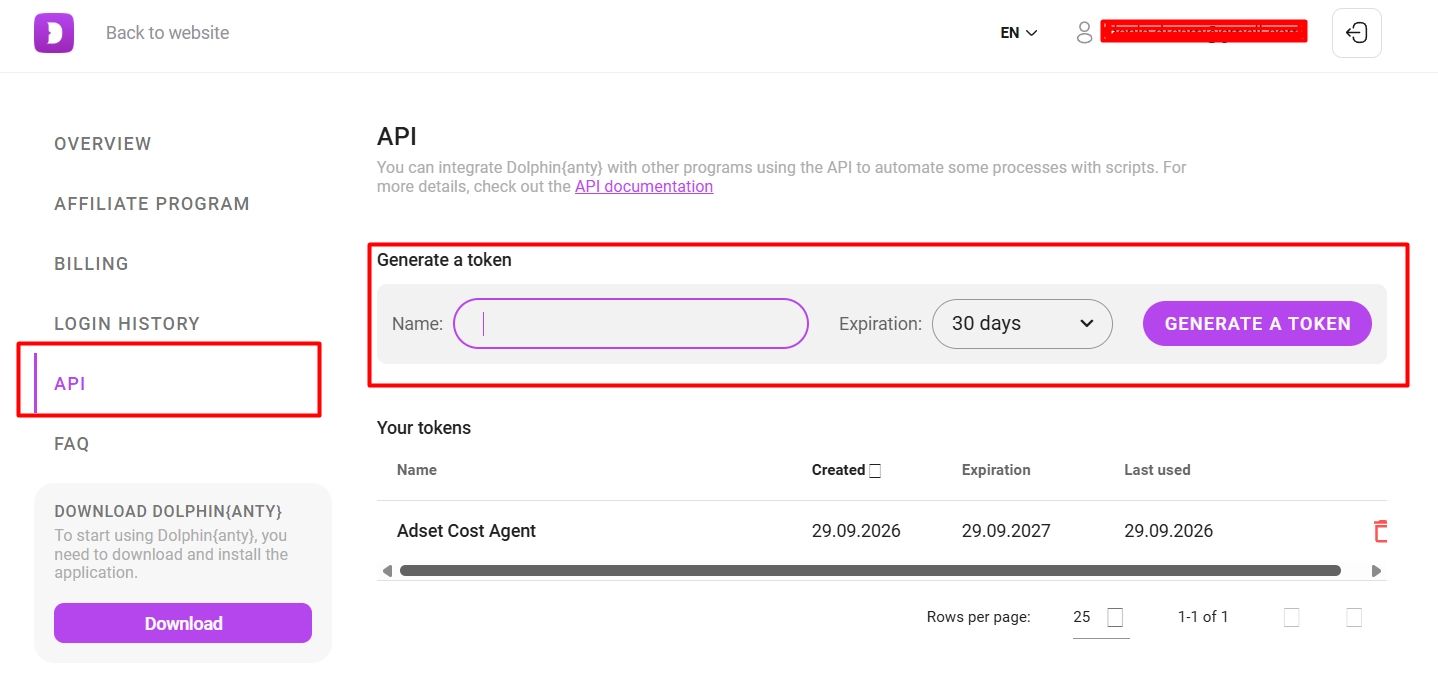Click the Generate a Token button
Screen dimensions: 1438x689
point(1257,324)
